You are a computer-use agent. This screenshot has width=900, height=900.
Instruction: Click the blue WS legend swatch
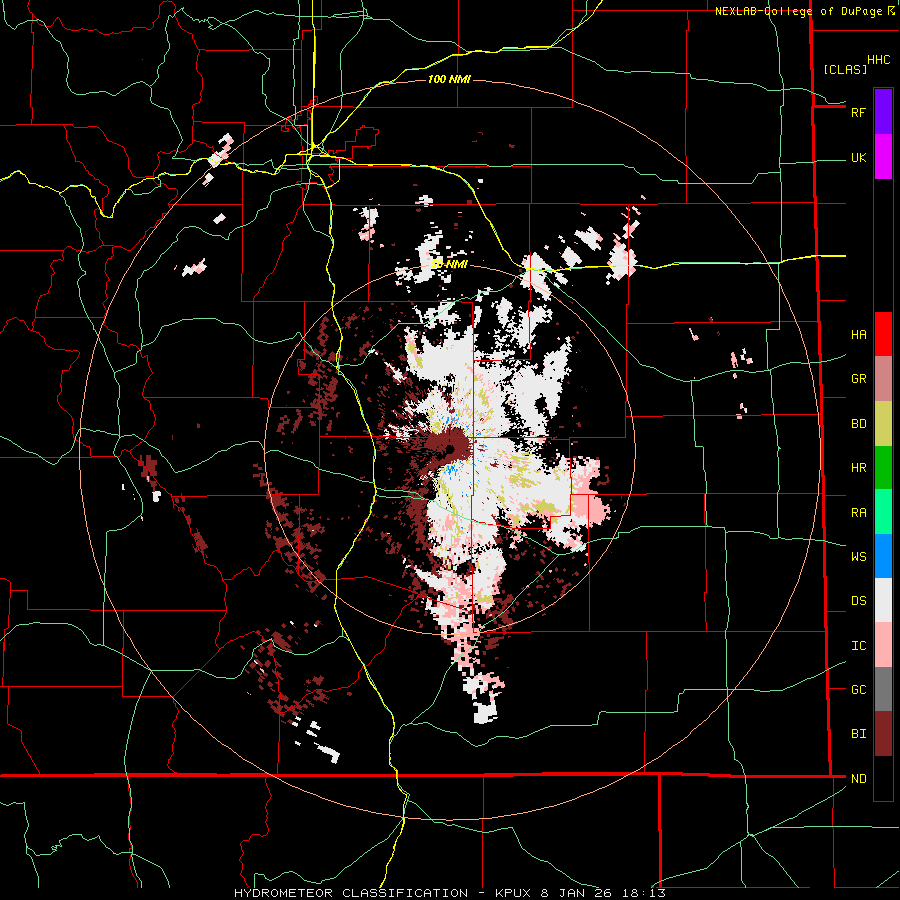[883, 556]
